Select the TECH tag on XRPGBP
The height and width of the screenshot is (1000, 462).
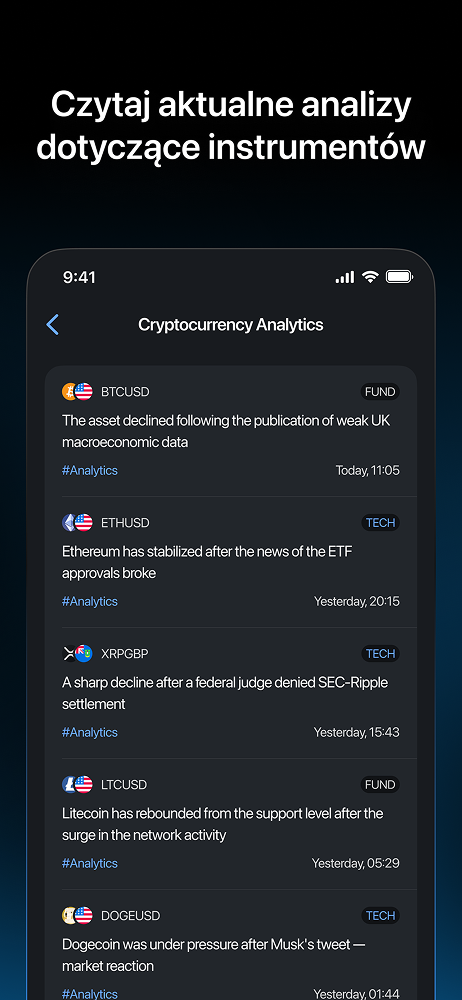pyautogui.click(x=380, y=654)
